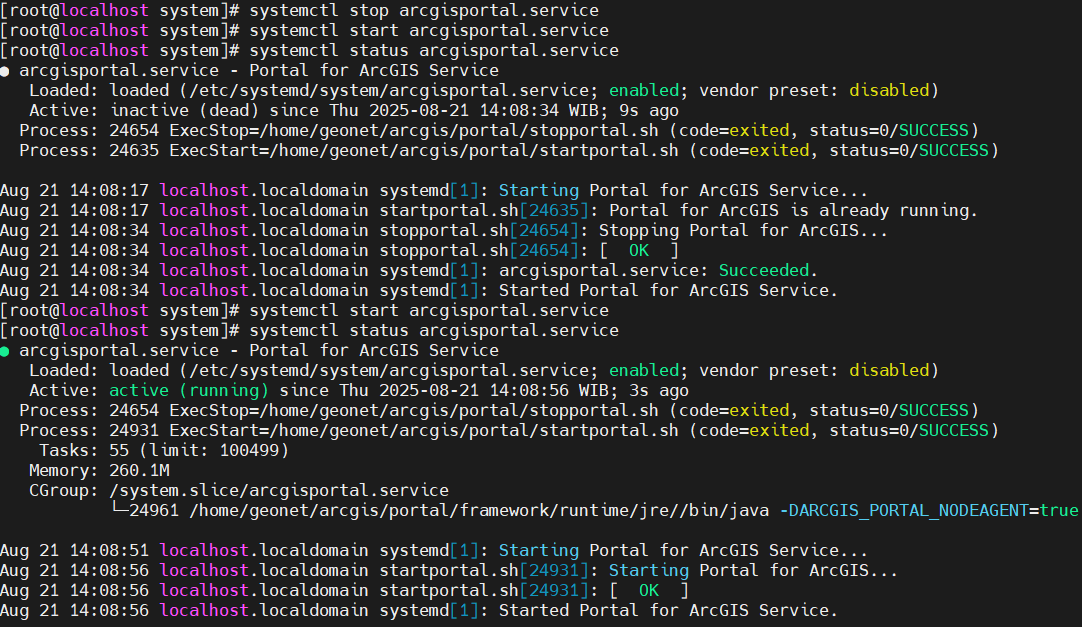Click the java process ID '24961'
Image resolution: width=1082 pixels, height=627 pixels.
click(154, 510)
